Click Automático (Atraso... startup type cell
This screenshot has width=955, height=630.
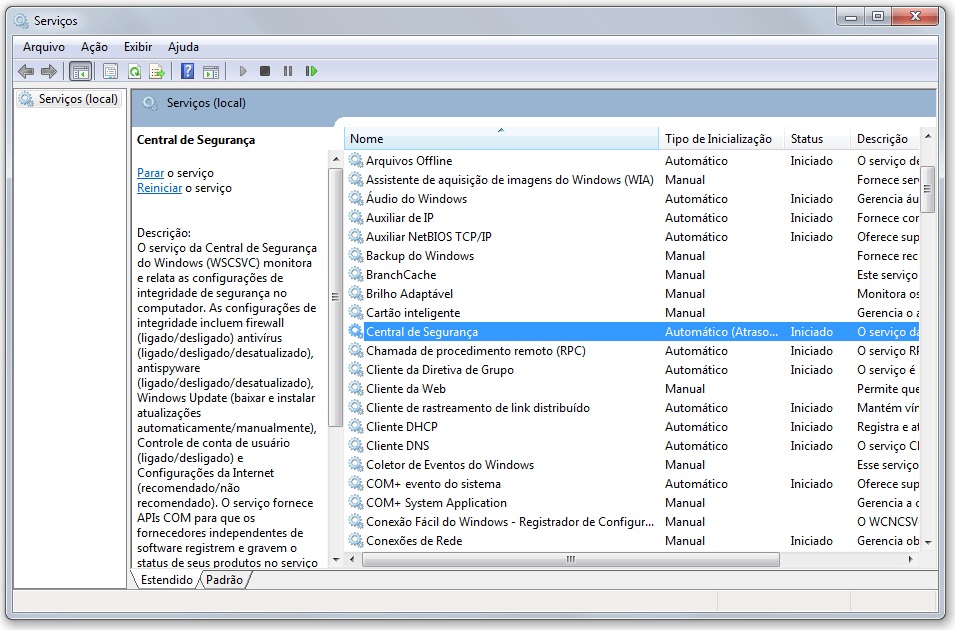[x=721, y=331]
